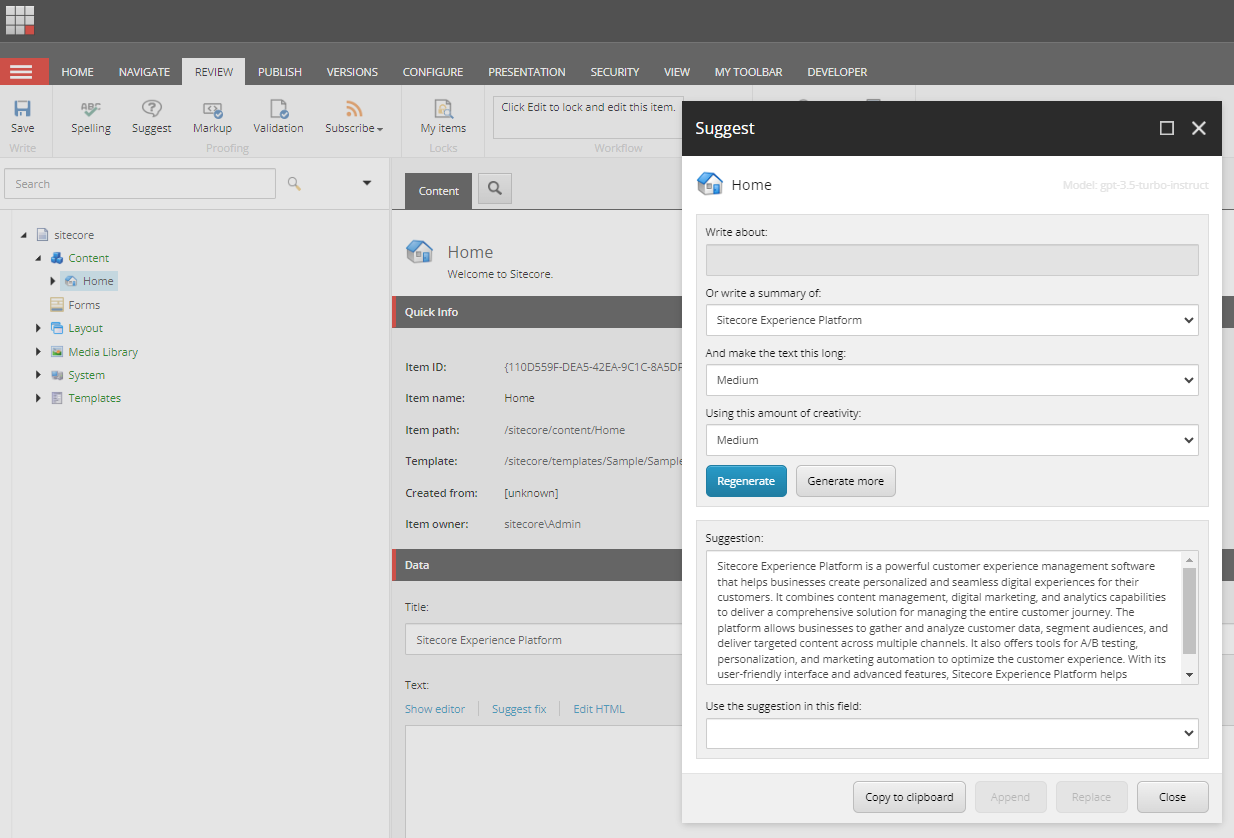Click the Suggestion text area
This screenshot has height=838, width=1234.
click(944, 618)
